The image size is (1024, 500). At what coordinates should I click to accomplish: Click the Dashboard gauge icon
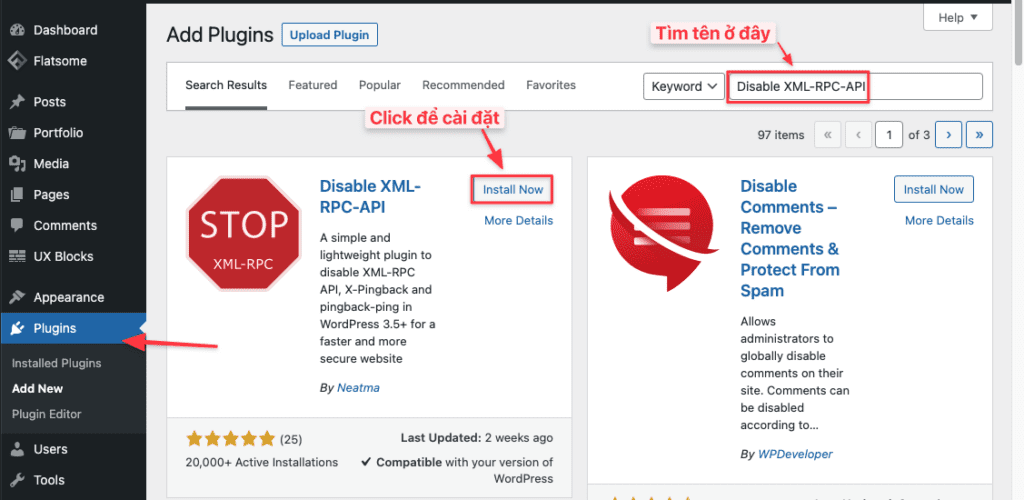point(17,30)
